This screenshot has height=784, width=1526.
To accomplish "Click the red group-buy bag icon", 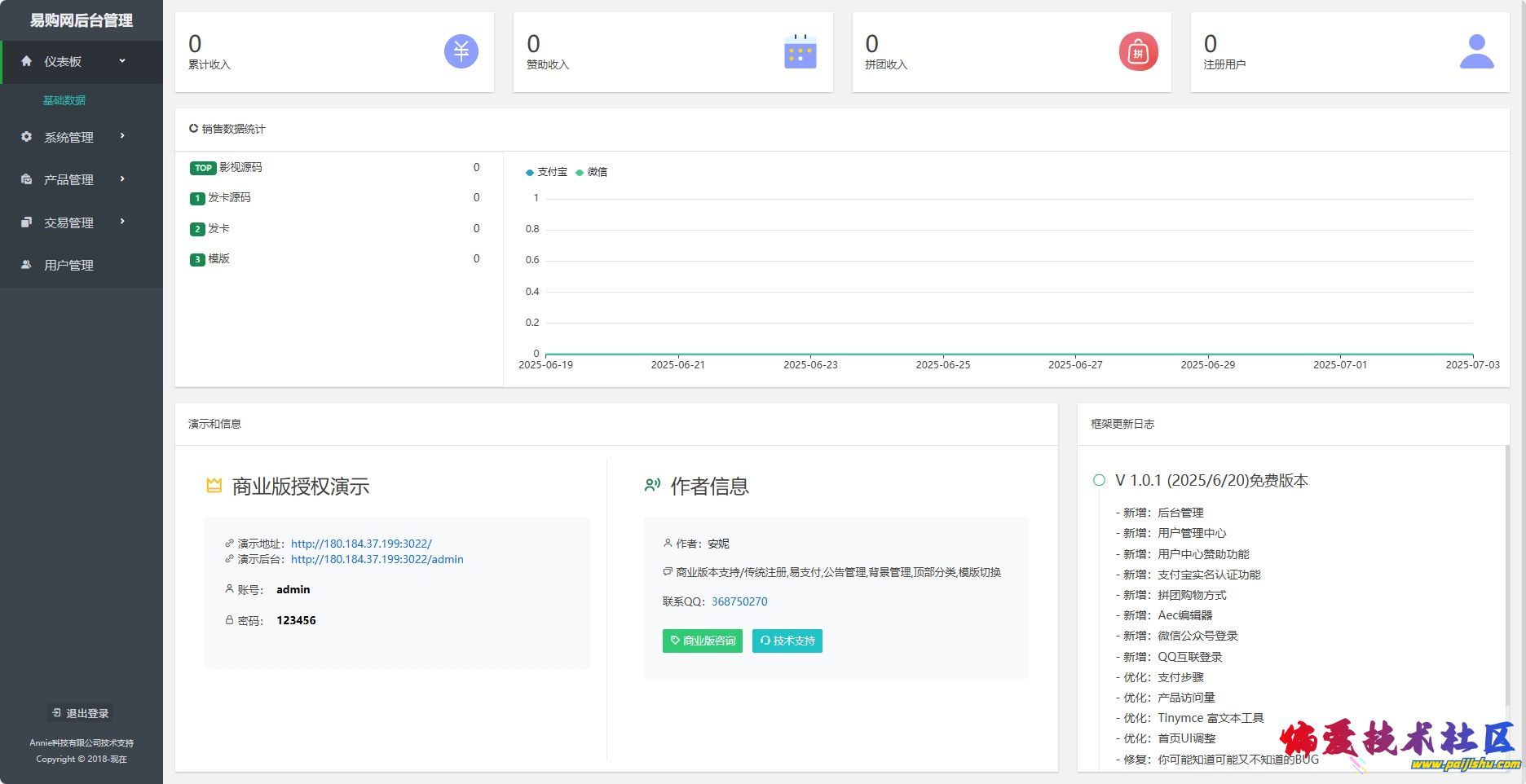I will click(x=1138, y=52).
